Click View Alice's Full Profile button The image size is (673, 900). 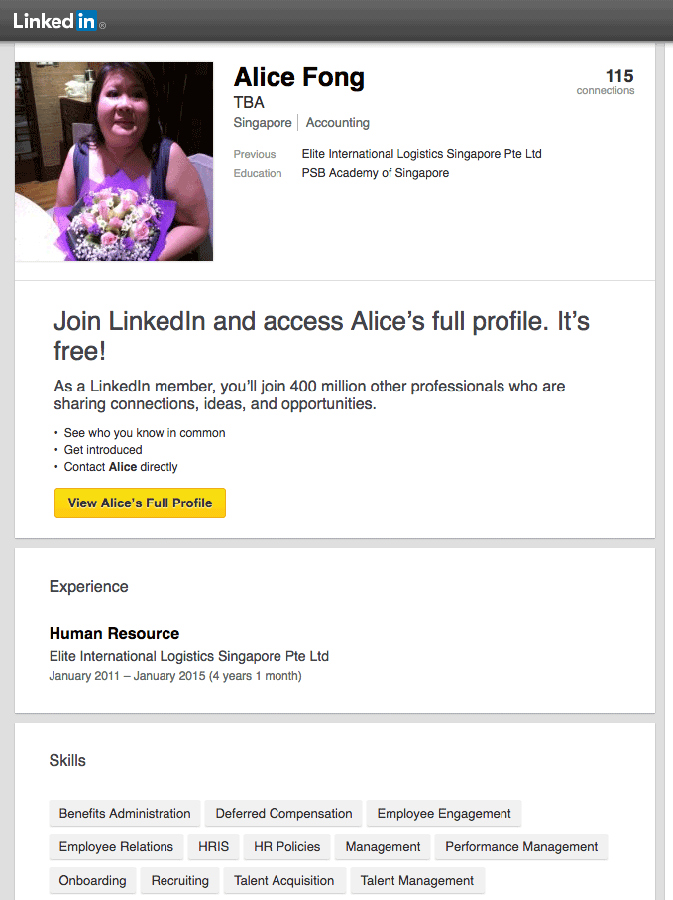pyautogui.click(x=140, y=503)
